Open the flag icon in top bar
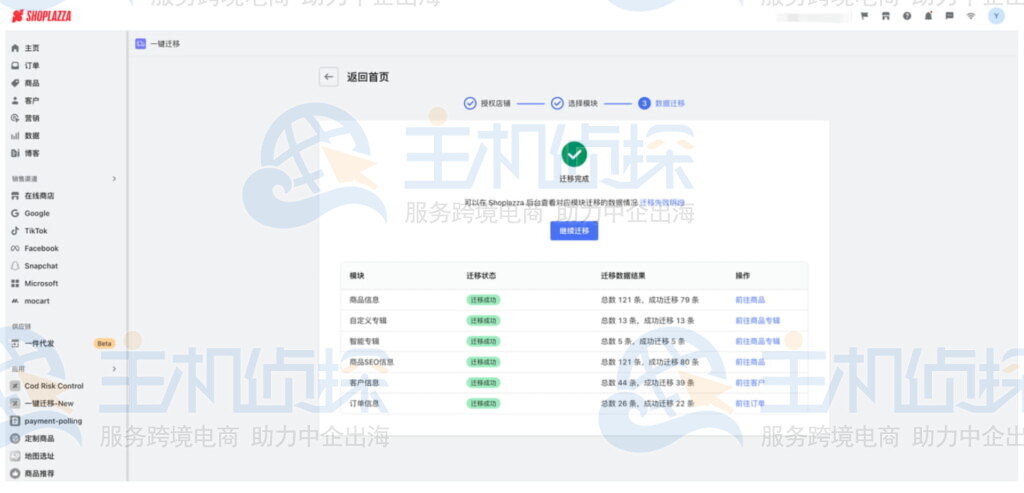Image resolution: width=1024 pixels, height=493 pixels. point(864,16)
